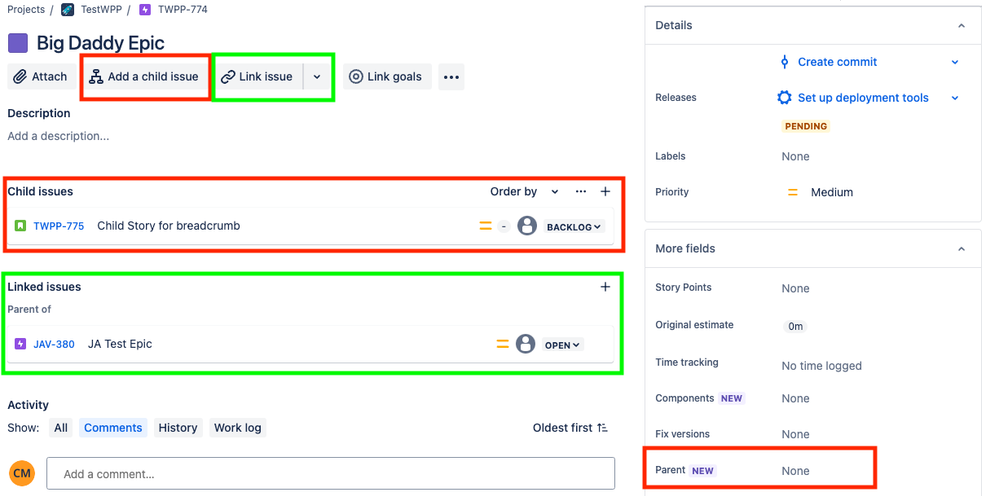Open the more actions menu beside Link goals
Screen dimensions: 999x496
(x=451, y=76)
